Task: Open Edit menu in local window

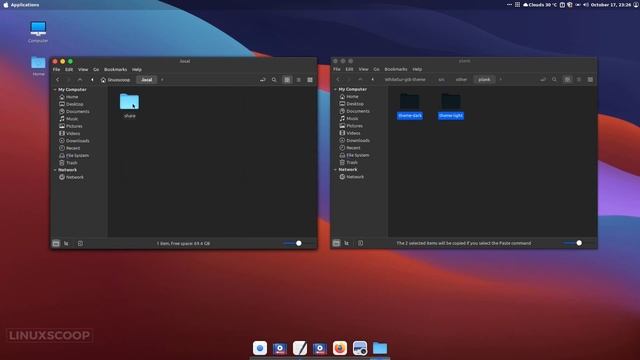Action: 69,70
